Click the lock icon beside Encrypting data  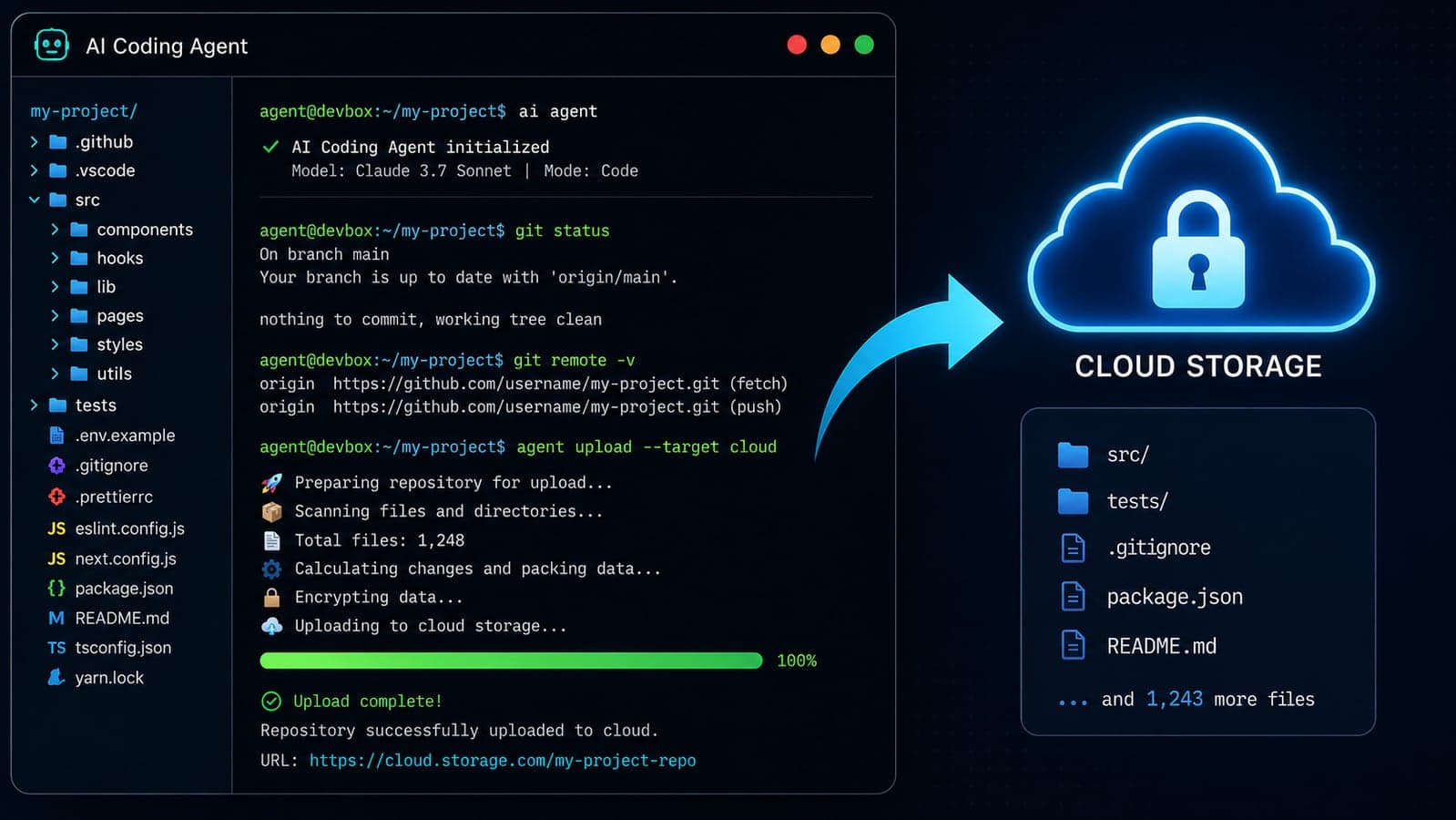pyautogui.click(x=271, y=598)
